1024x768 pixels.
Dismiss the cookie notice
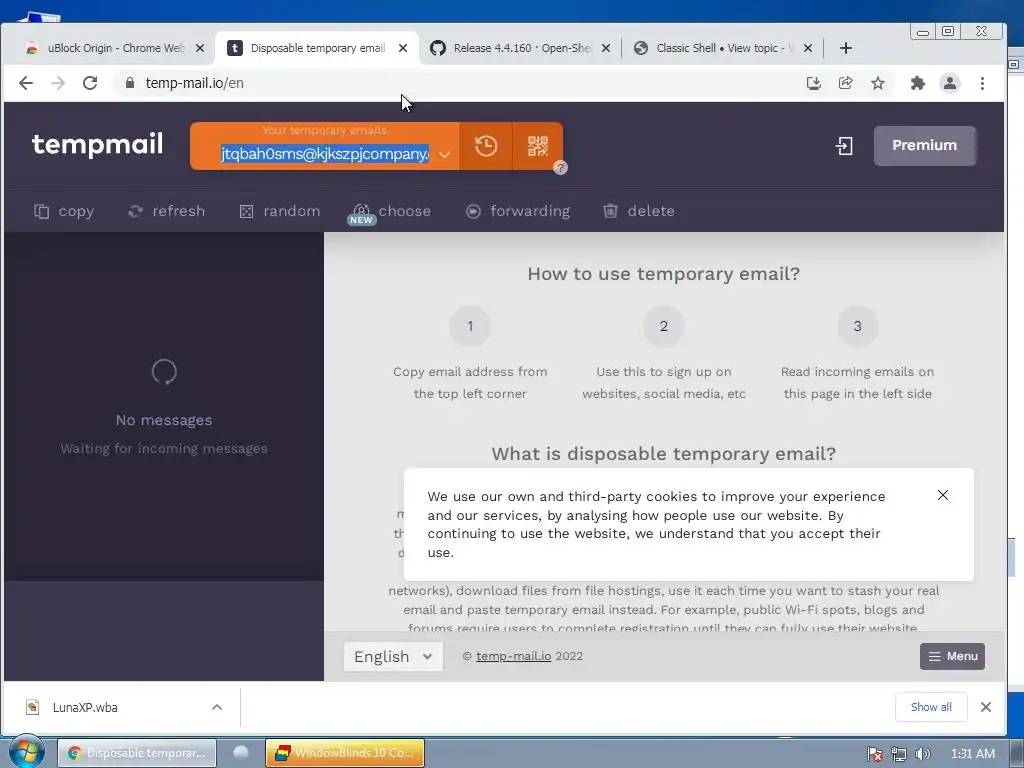pyautogui.click(x=942, y=495)
